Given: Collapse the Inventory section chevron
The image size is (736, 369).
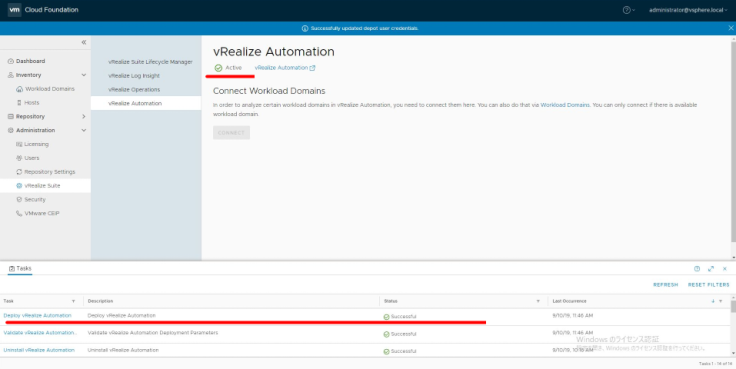Looking at the screenshot, I should point(84,75).
